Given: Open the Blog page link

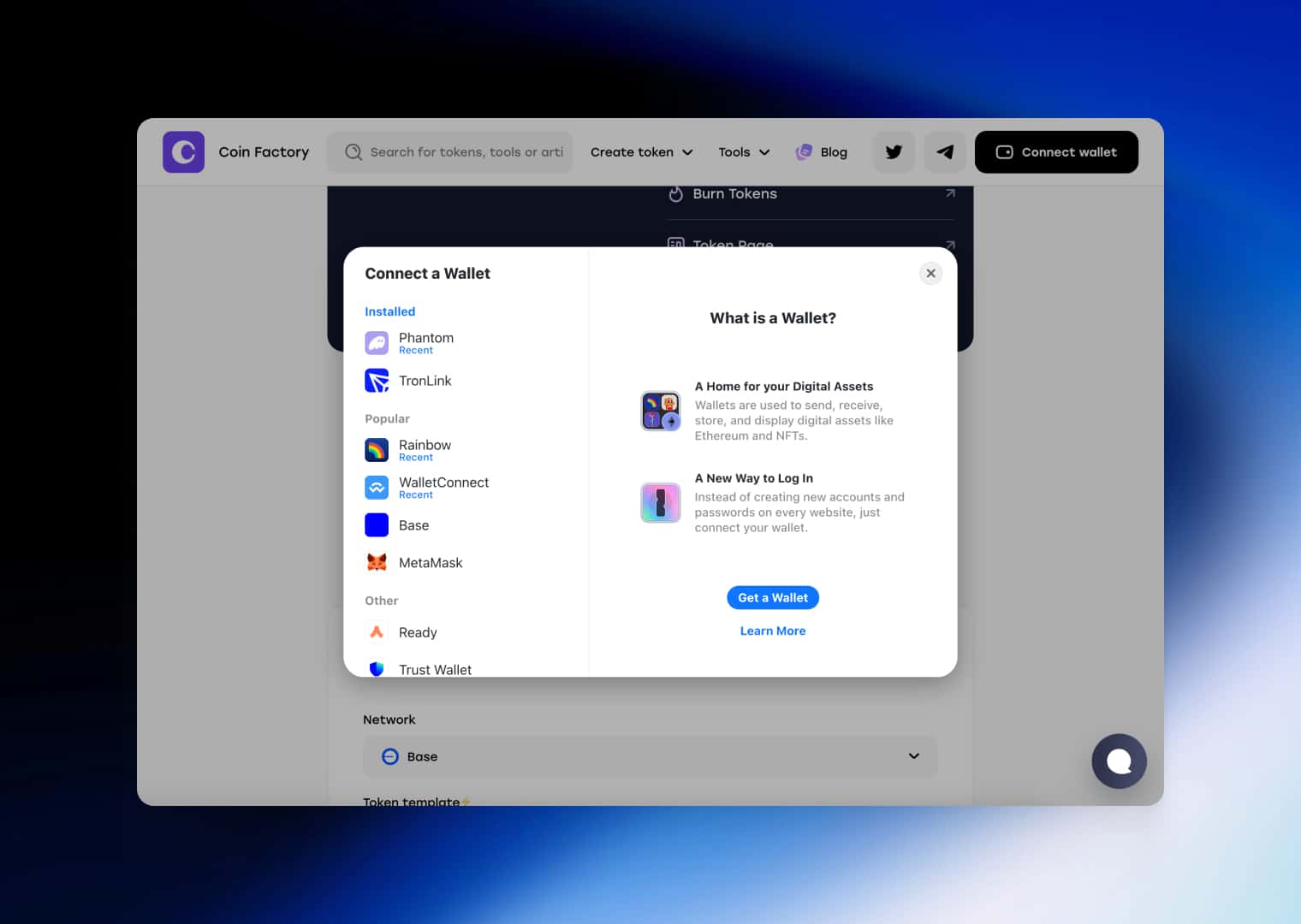Looking at the screenshot, I should 822,152.
